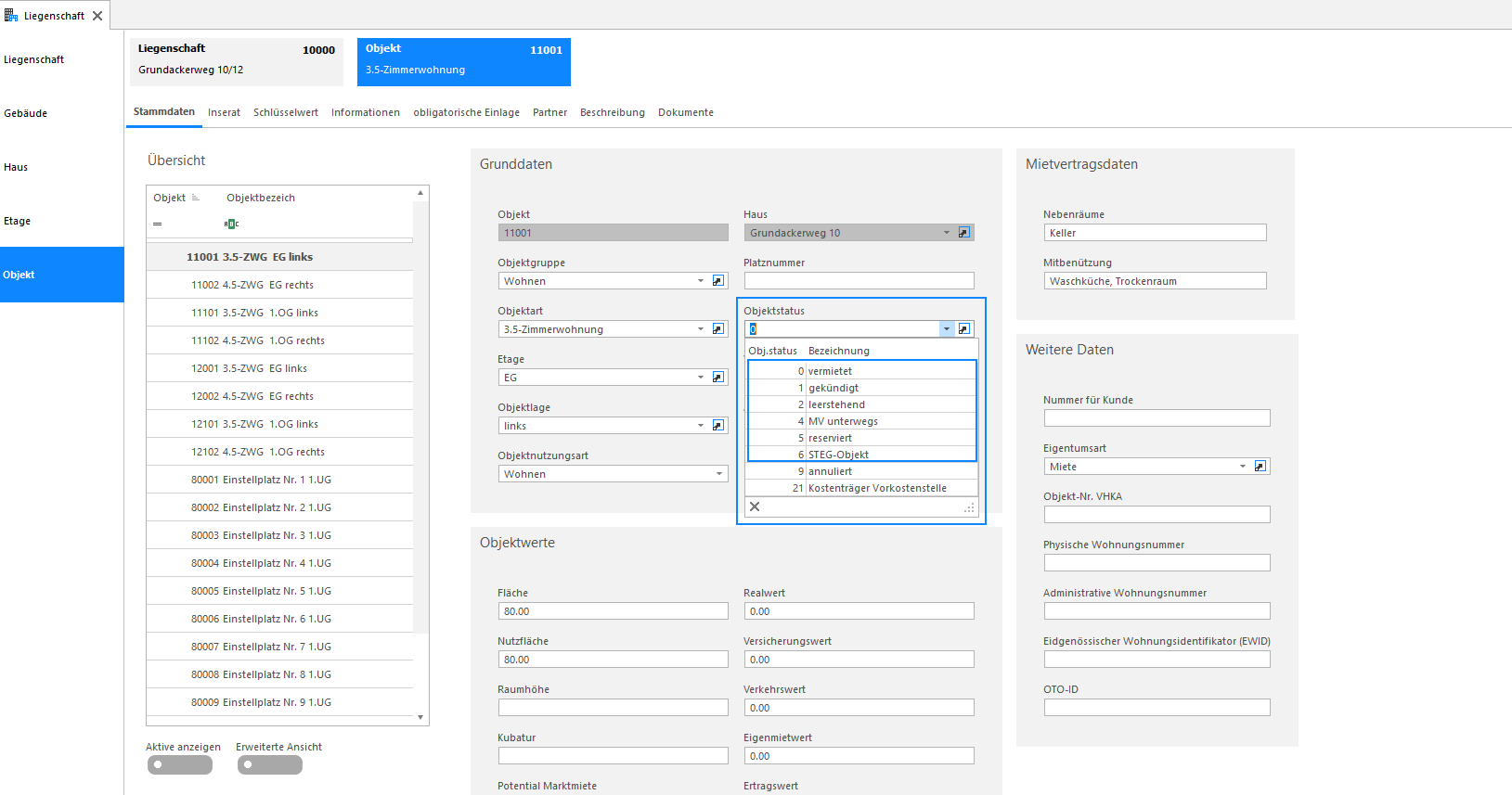Click the Fläche input field showing 80.00
Image resolution: width=1512 pixels, height=795 pixels.
point(613,611)
